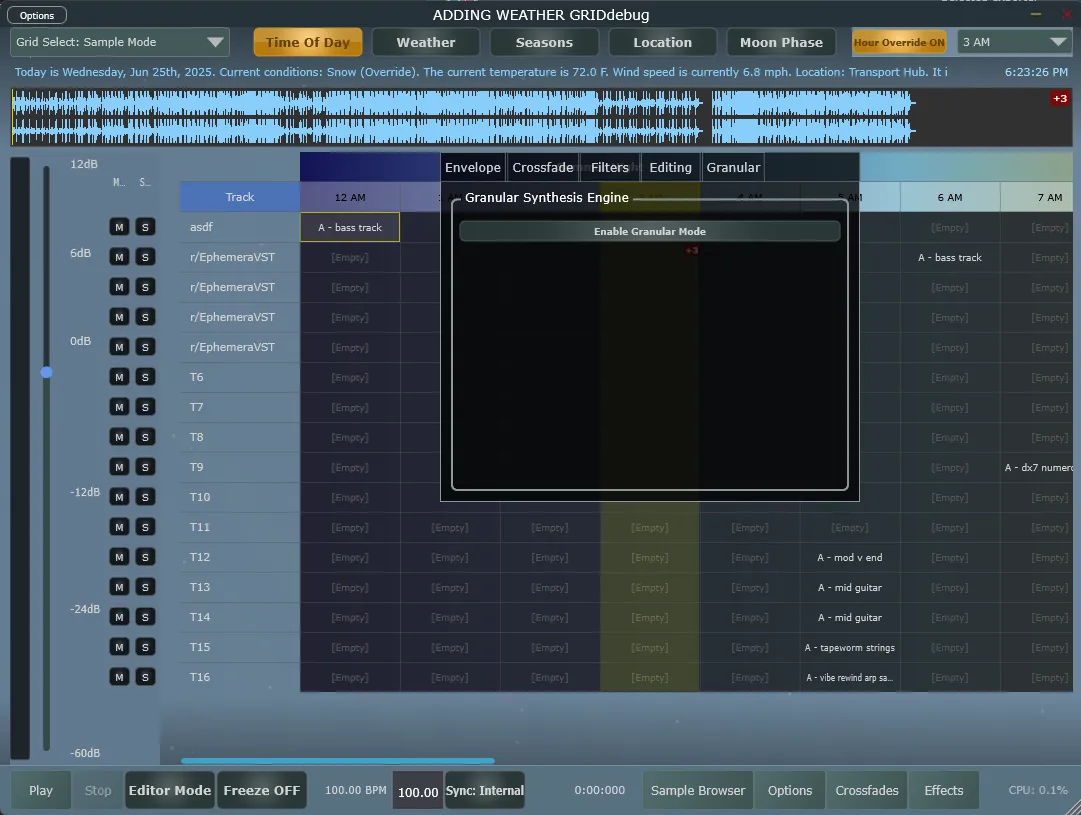This screenshot has height=815, width=1081.
Task: Mute track T14
Action: [x=119, y=617]
